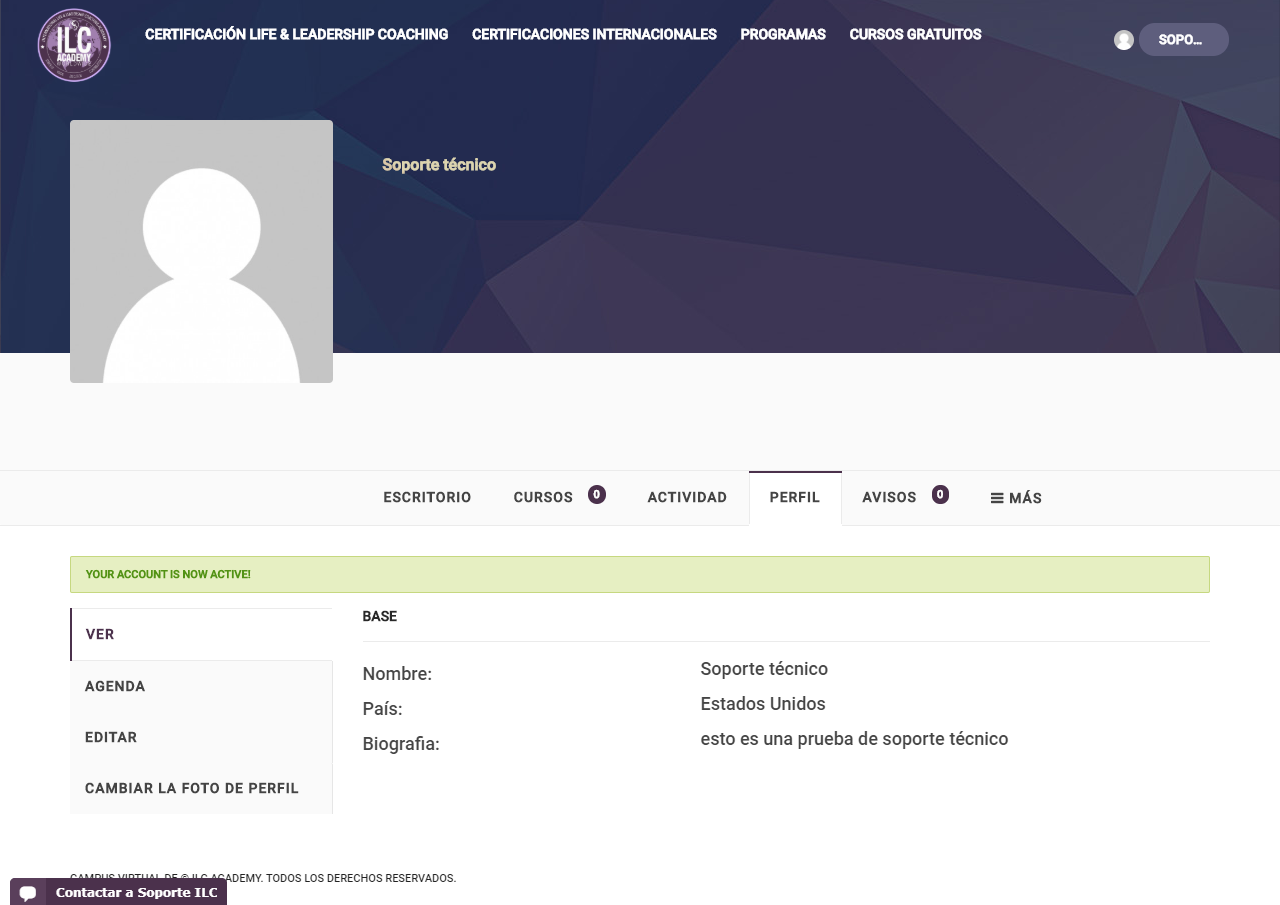
Task: Switch to the Escritorio tab
Action: (x=427, y=498)
